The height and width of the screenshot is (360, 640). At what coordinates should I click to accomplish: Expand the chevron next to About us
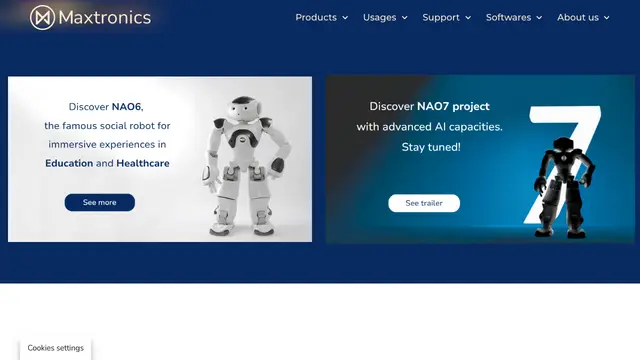click(x=607, y=18)
